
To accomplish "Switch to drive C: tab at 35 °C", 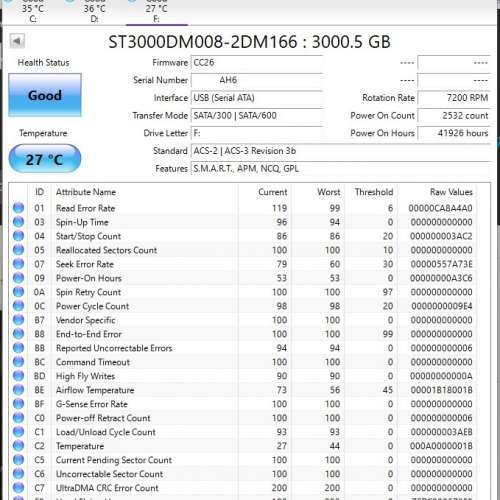I will [x=33, y=13].
